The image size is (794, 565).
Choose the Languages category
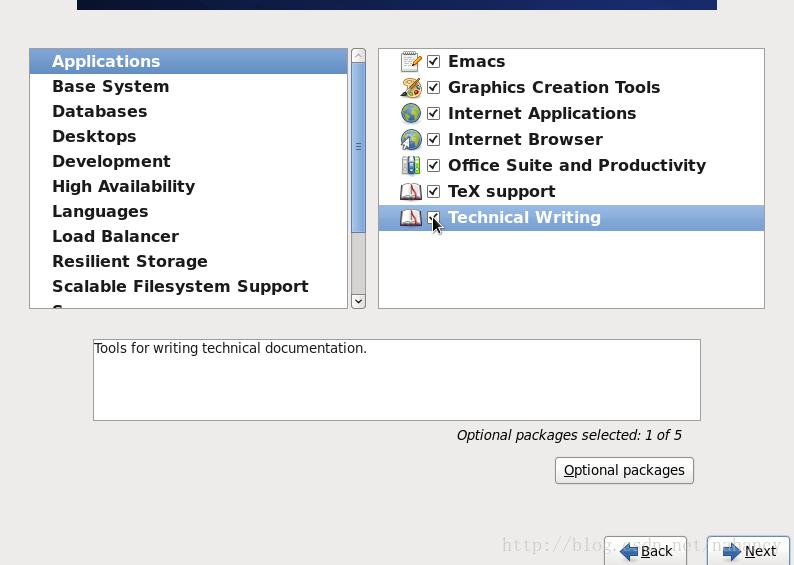pos(100,212)
